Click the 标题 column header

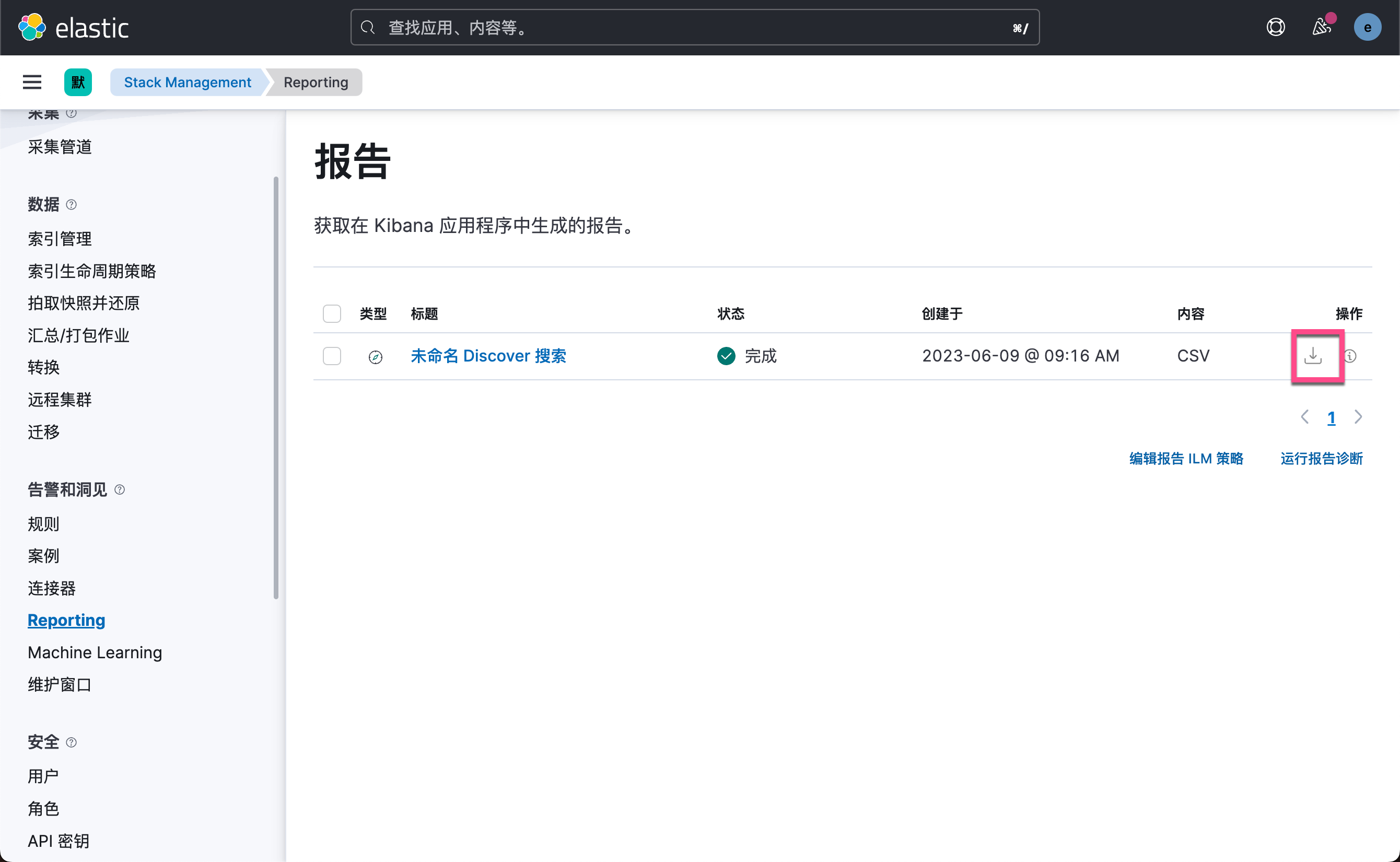[x=424, y=313]
